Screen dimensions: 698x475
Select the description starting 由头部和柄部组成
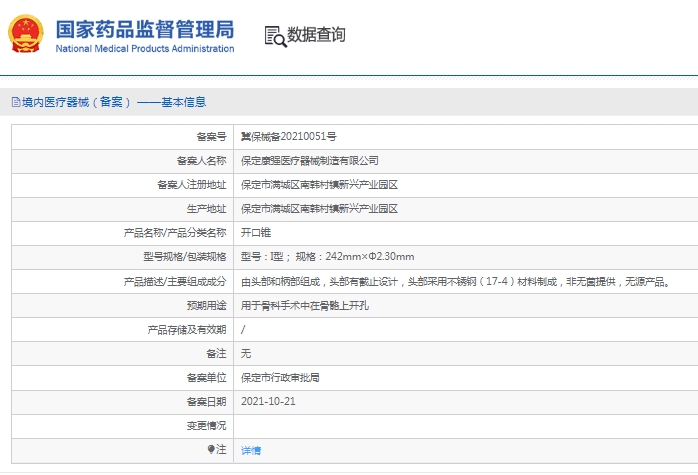click(456, 281)
